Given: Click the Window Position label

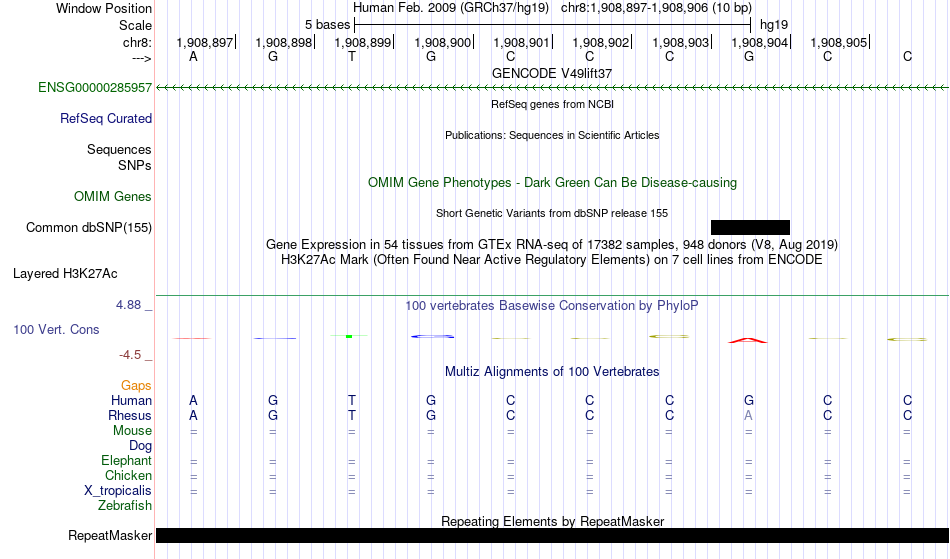Looking at the screenshot, I should point(104,8).
